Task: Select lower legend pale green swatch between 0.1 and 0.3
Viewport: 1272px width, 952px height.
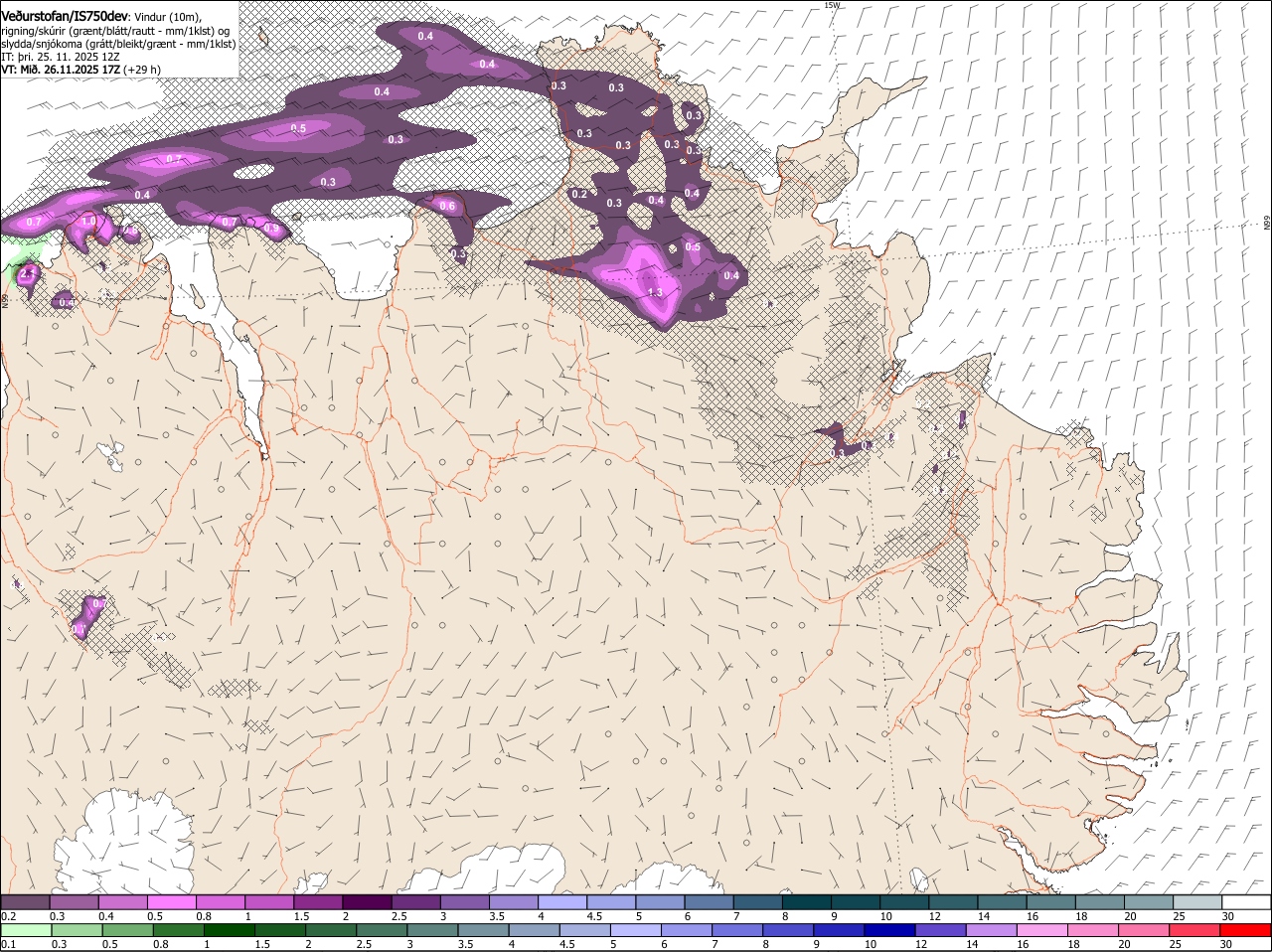Action: [x=26, y=931]
